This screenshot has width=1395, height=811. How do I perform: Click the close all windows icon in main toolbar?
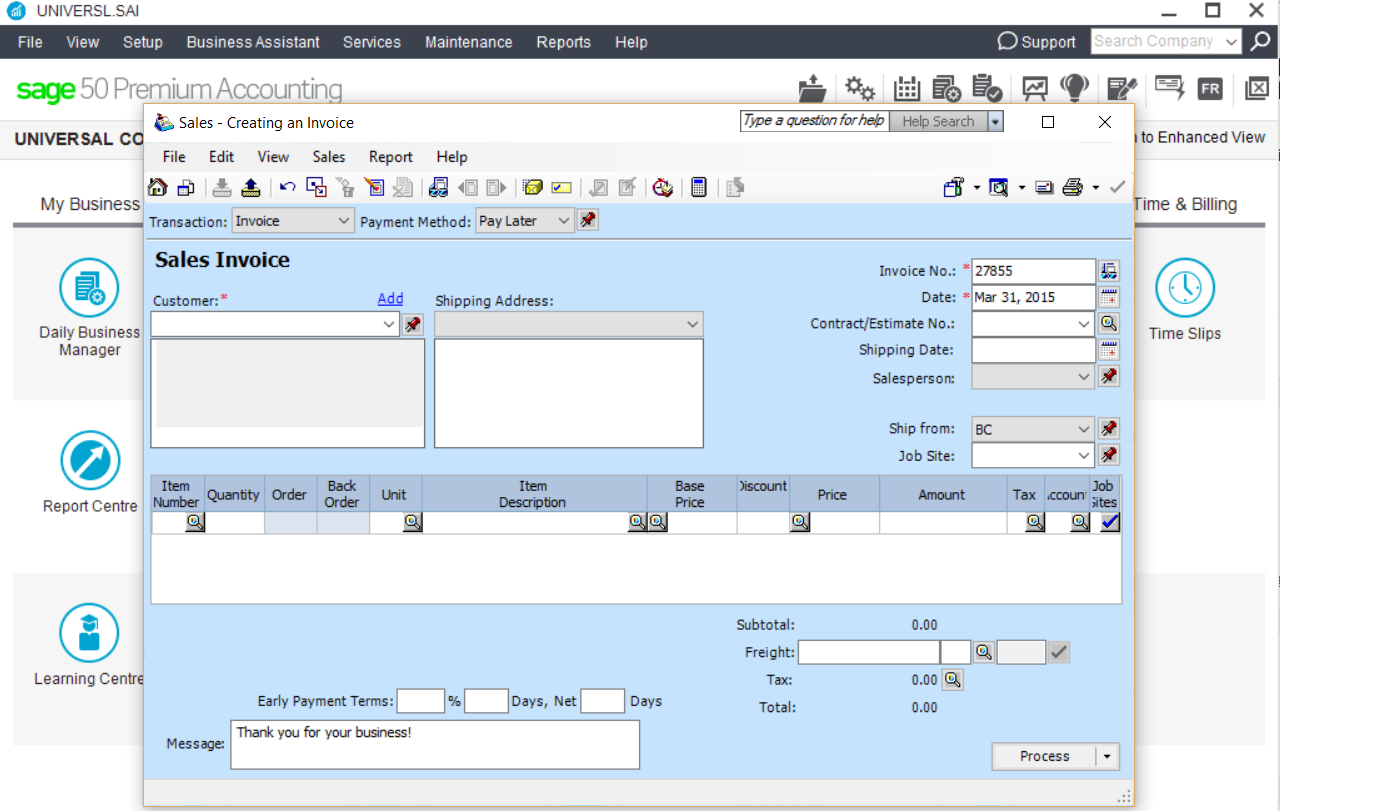click(x=1257, y=88)
